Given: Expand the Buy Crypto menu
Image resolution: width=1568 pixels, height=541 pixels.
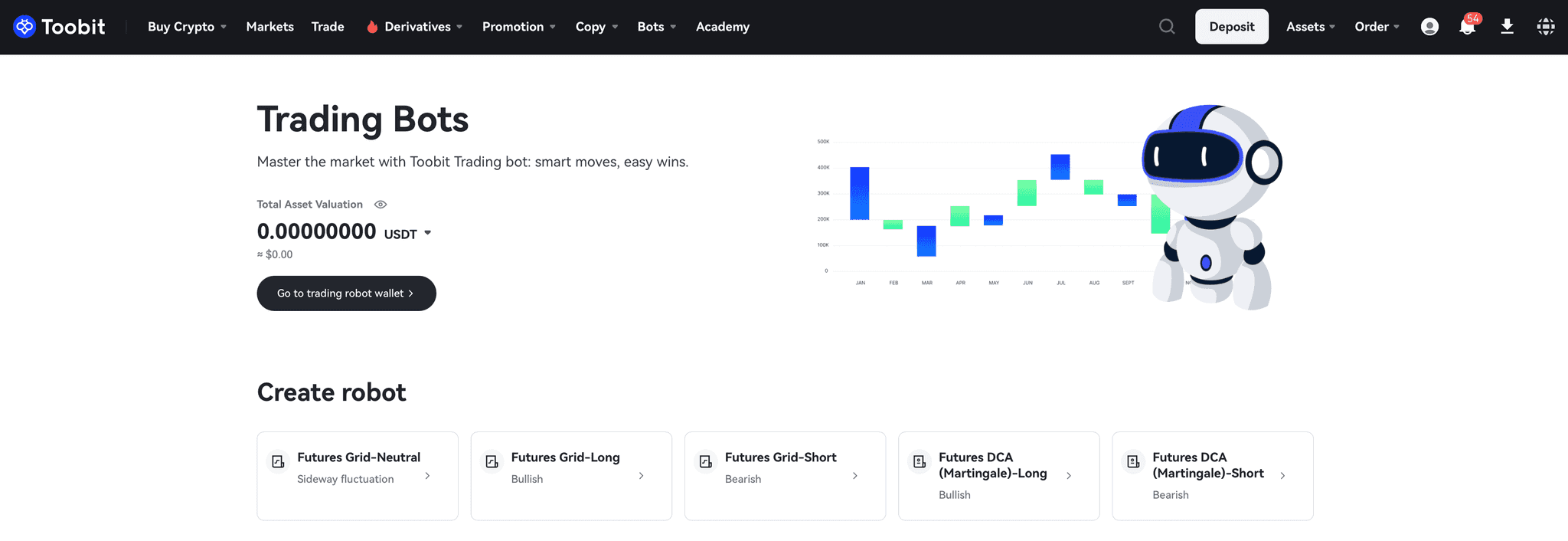Looking at the screenshot, I should pos(187,27).
